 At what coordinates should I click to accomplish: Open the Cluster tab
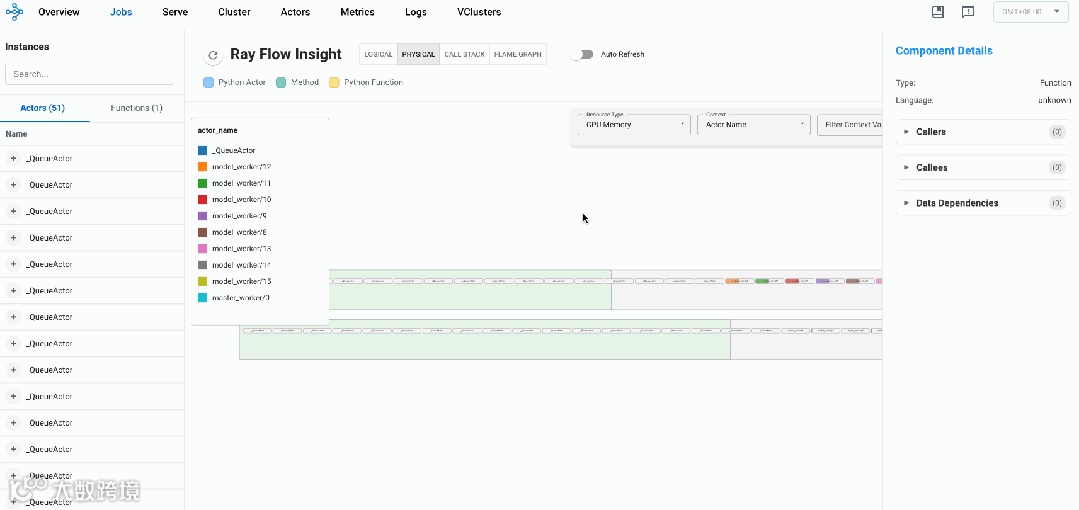tap(234, 12)
